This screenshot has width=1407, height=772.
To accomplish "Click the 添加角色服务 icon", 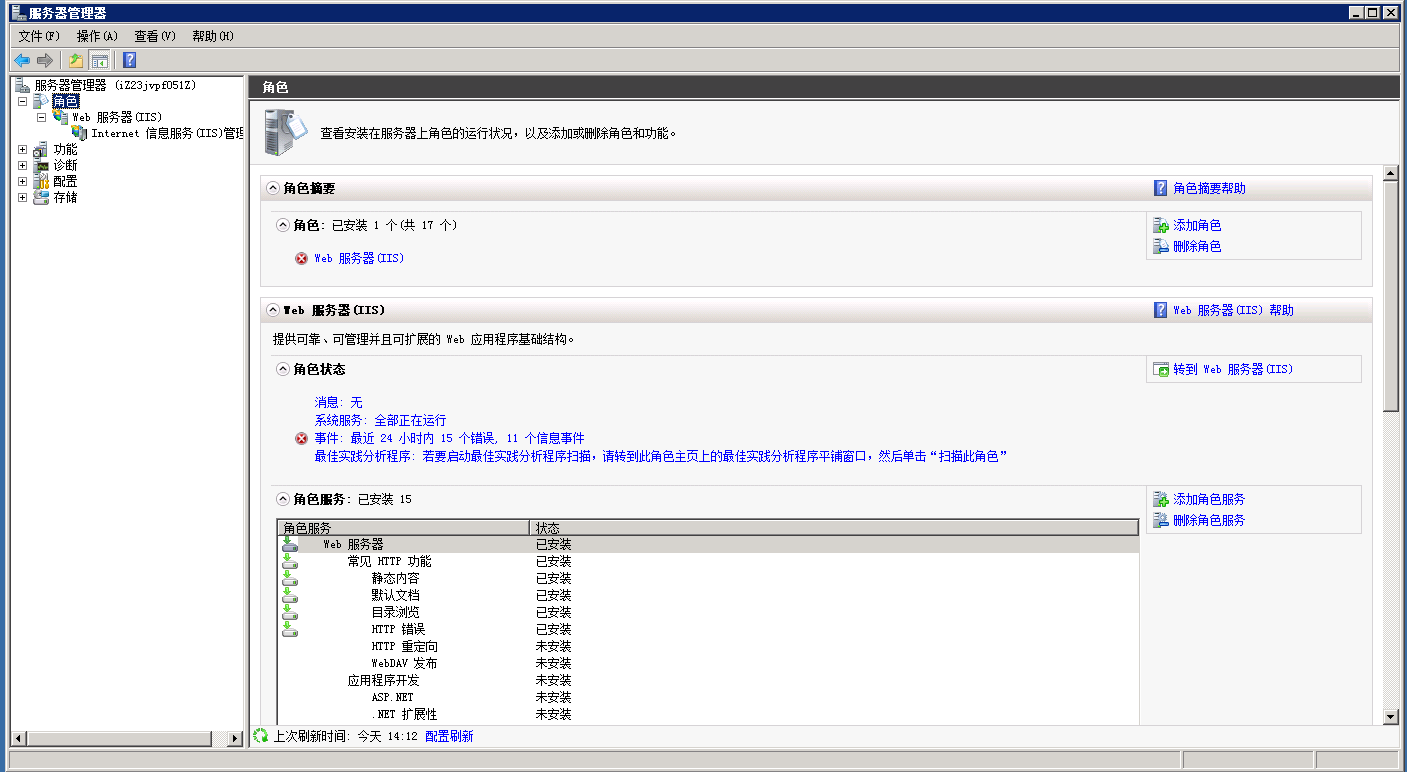I will coord(1160,499).
